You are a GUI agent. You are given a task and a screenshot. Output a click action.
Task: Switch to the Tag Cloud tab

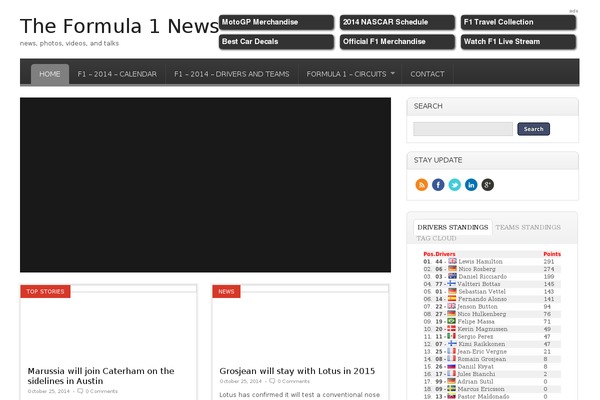[436, 238]
